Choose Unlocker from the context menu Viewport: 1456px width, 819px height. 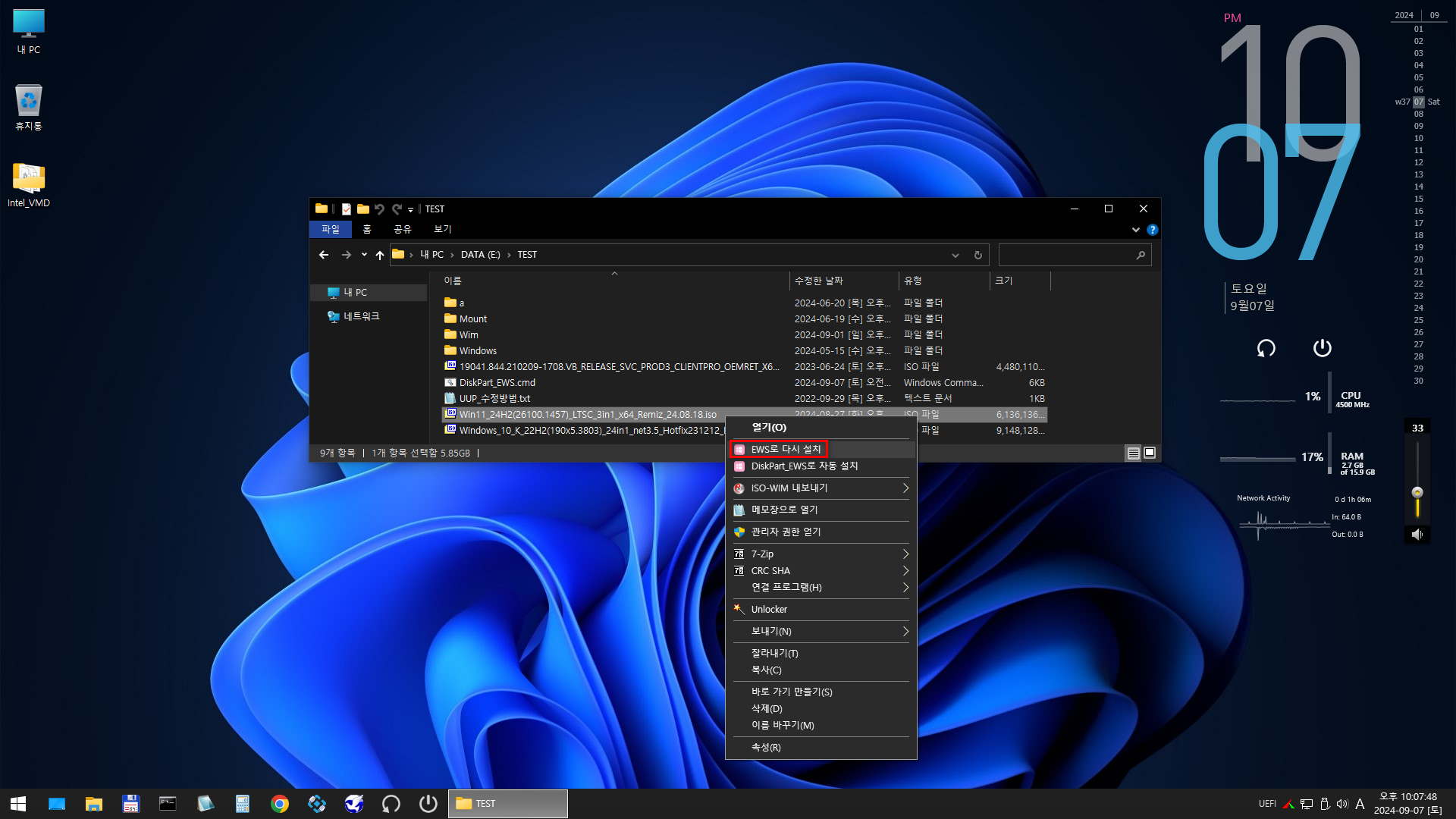coord(821,610)
